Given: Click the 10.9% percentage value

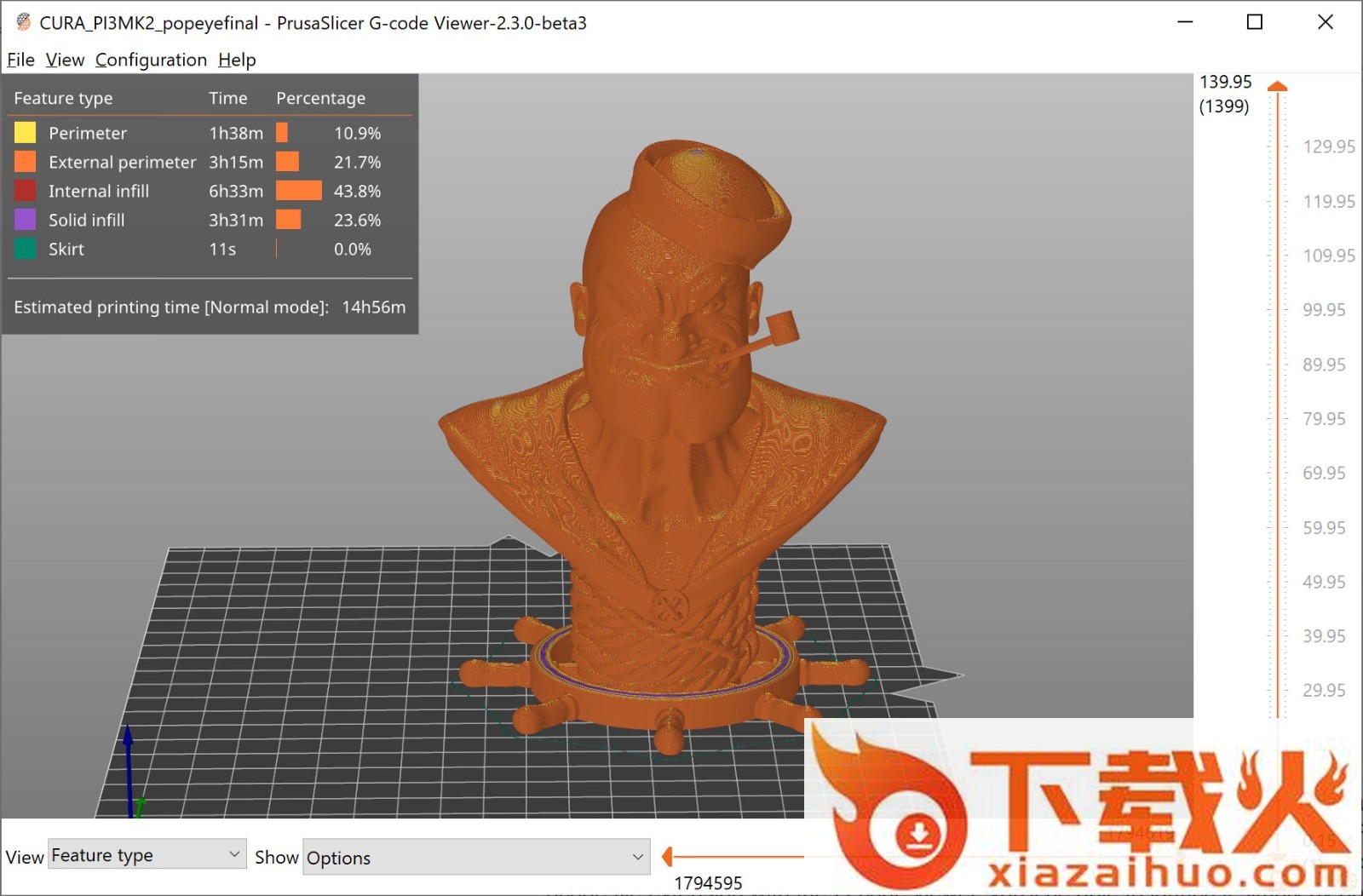Looking at the screenshot, I should pyautogui.click(x=357, y=133).
